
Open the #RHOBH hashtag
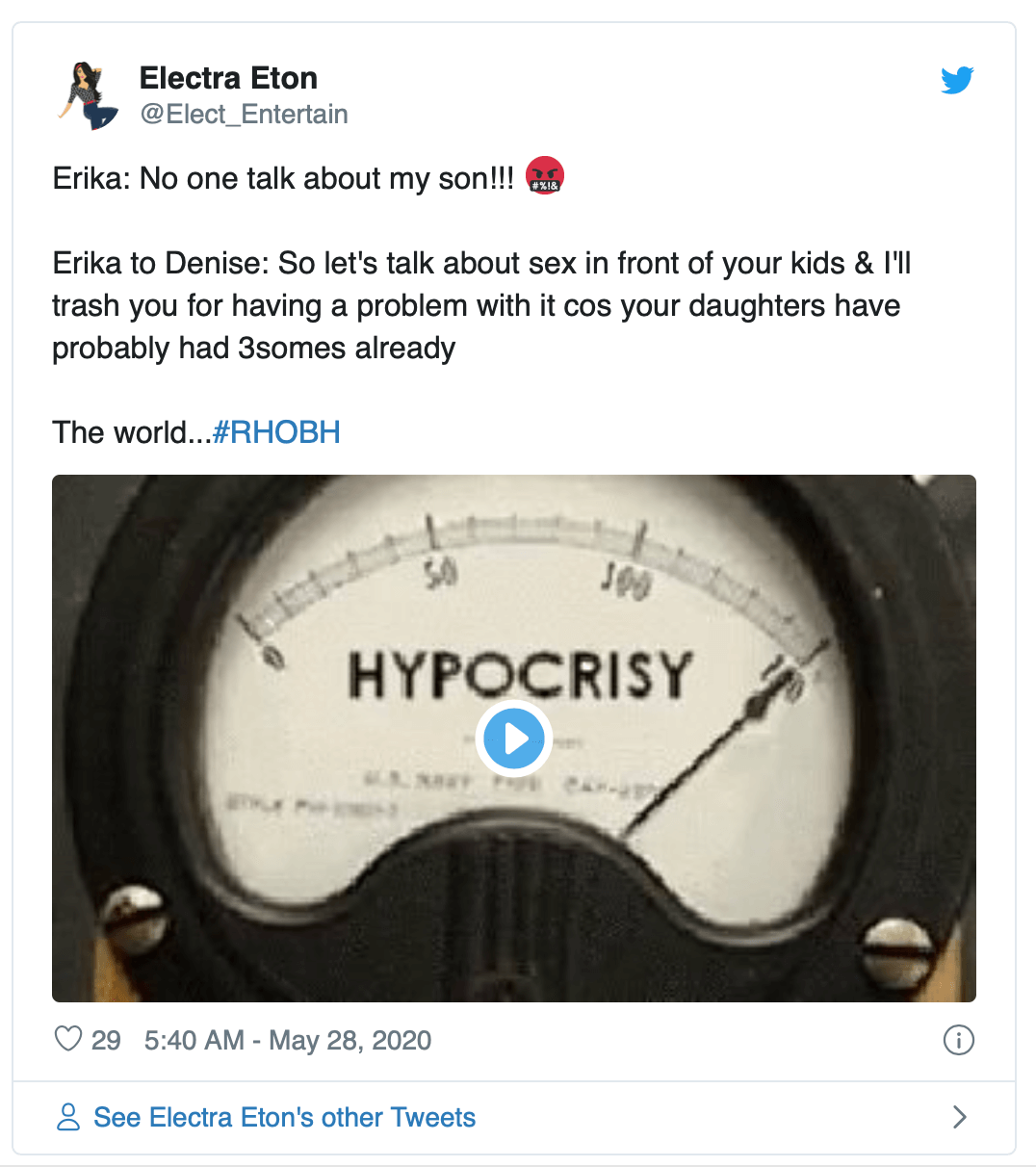(x=276, y=432)
